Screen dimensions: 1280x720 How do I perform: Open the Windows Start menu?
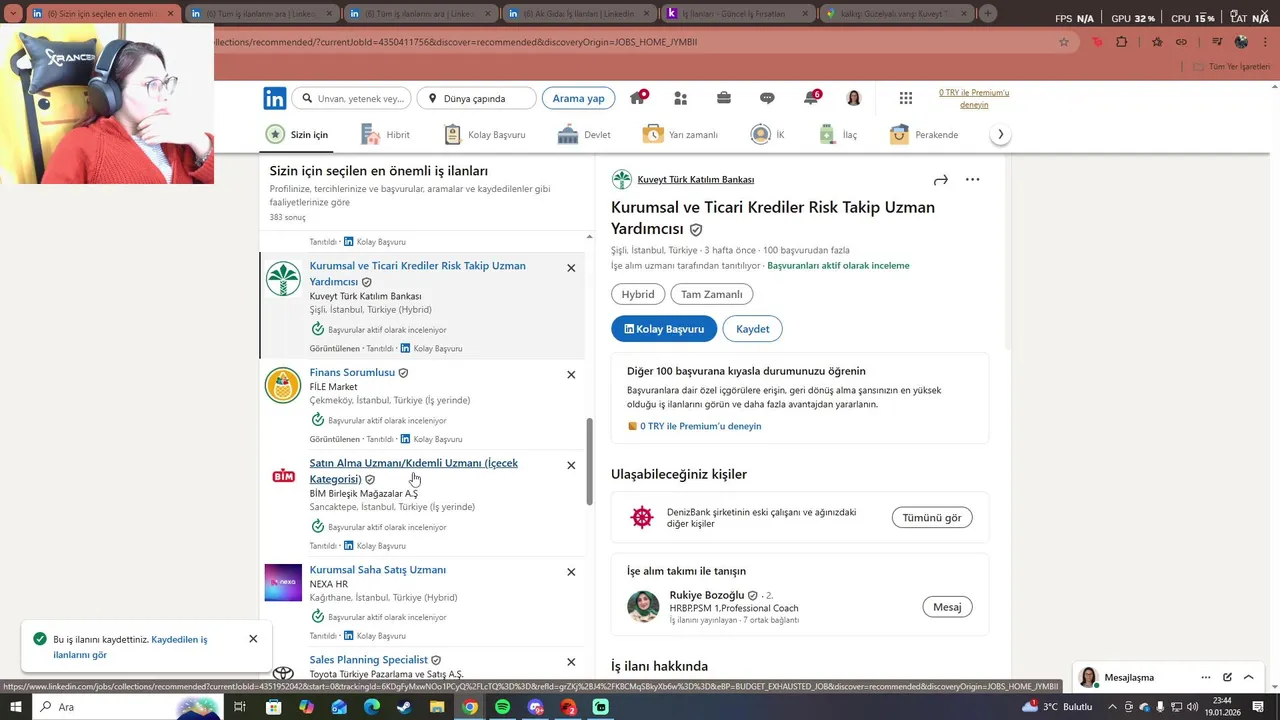point(16,707)
